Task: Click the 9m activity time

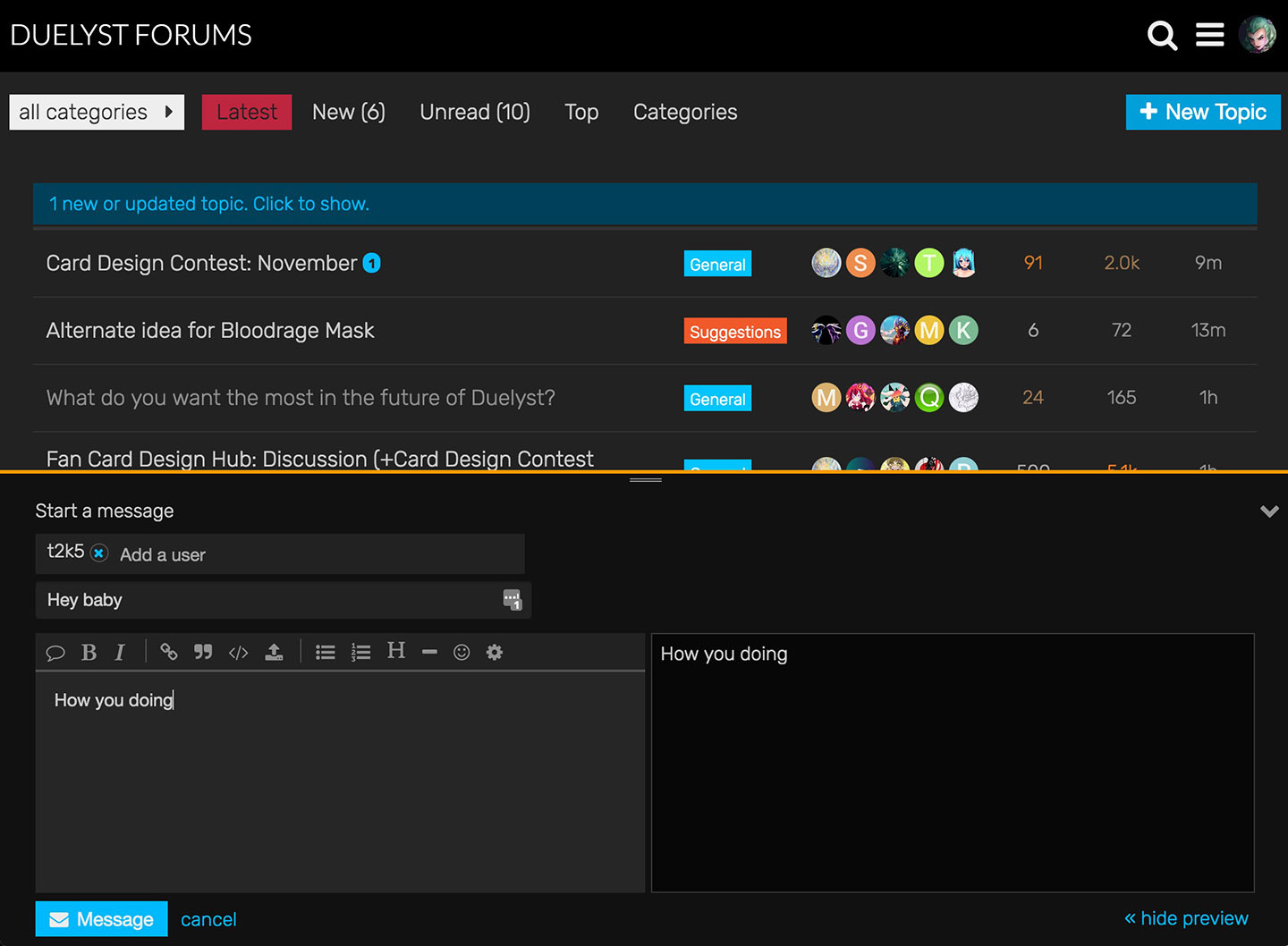Action: click(x=1208, y=263)
